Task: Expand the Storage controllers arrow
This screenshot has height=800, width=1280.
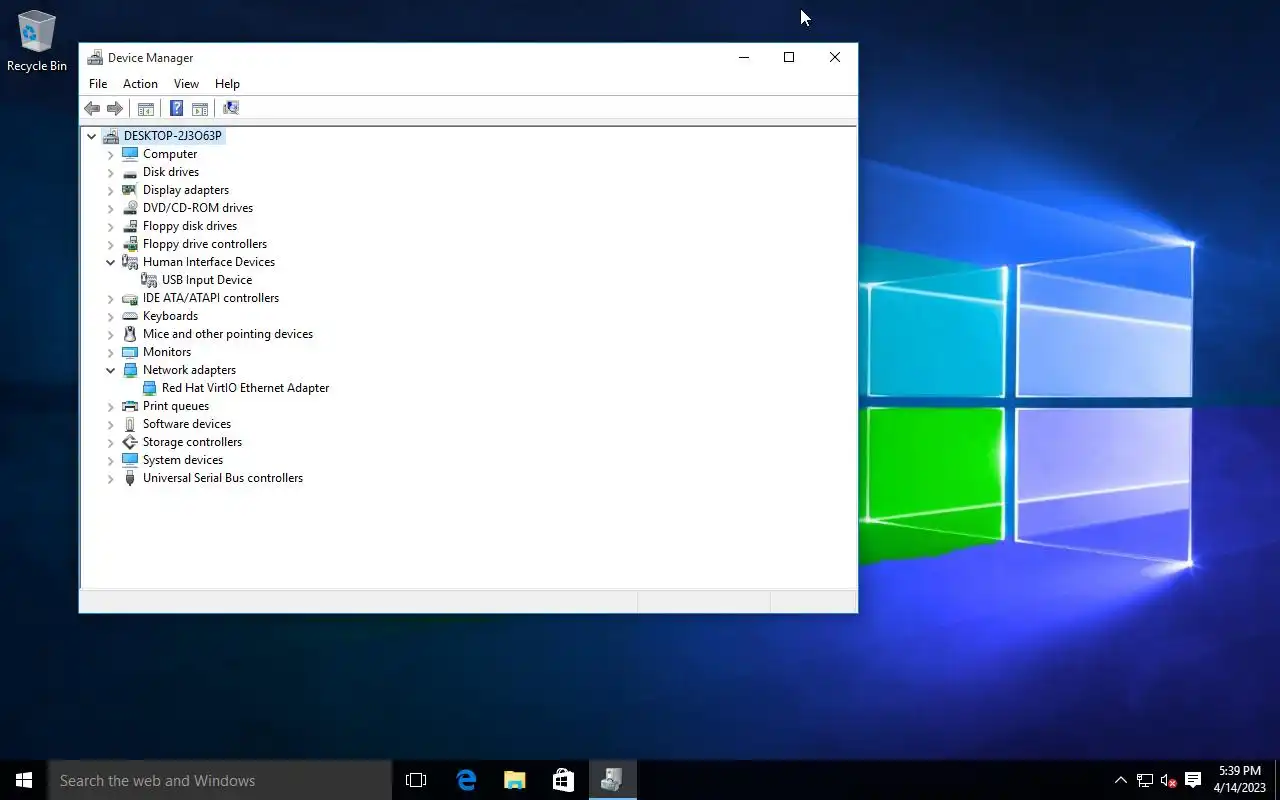Action: point(111,442)
